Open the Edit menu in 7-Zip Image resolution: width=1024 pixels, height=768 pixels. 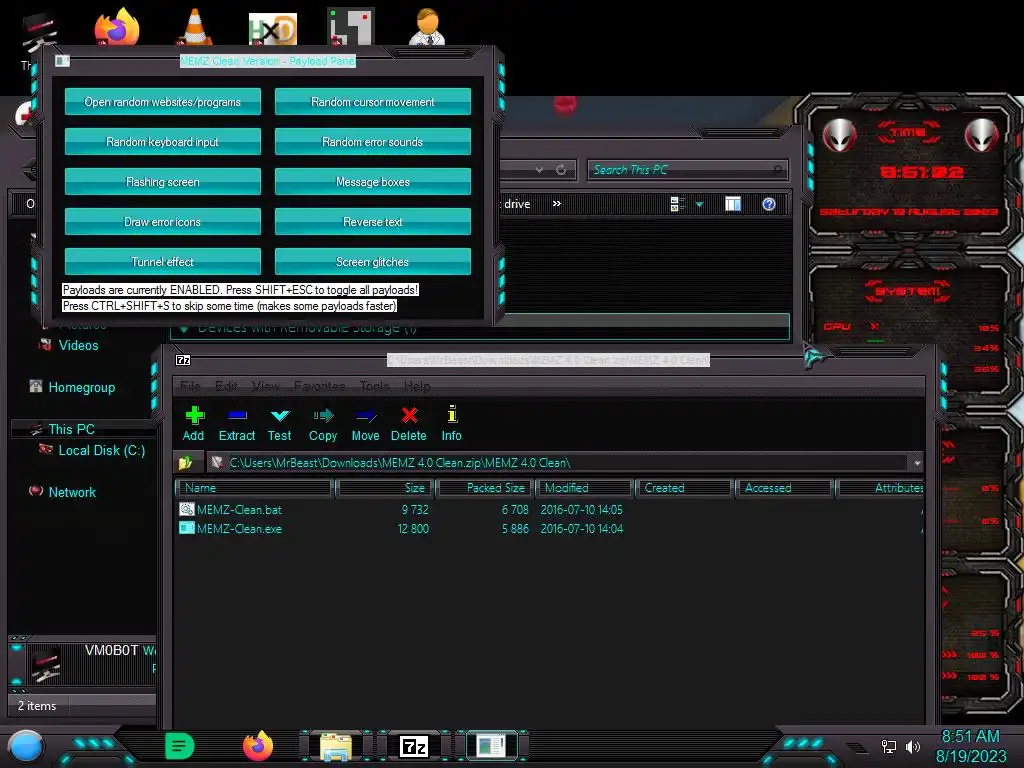[226, 386]
